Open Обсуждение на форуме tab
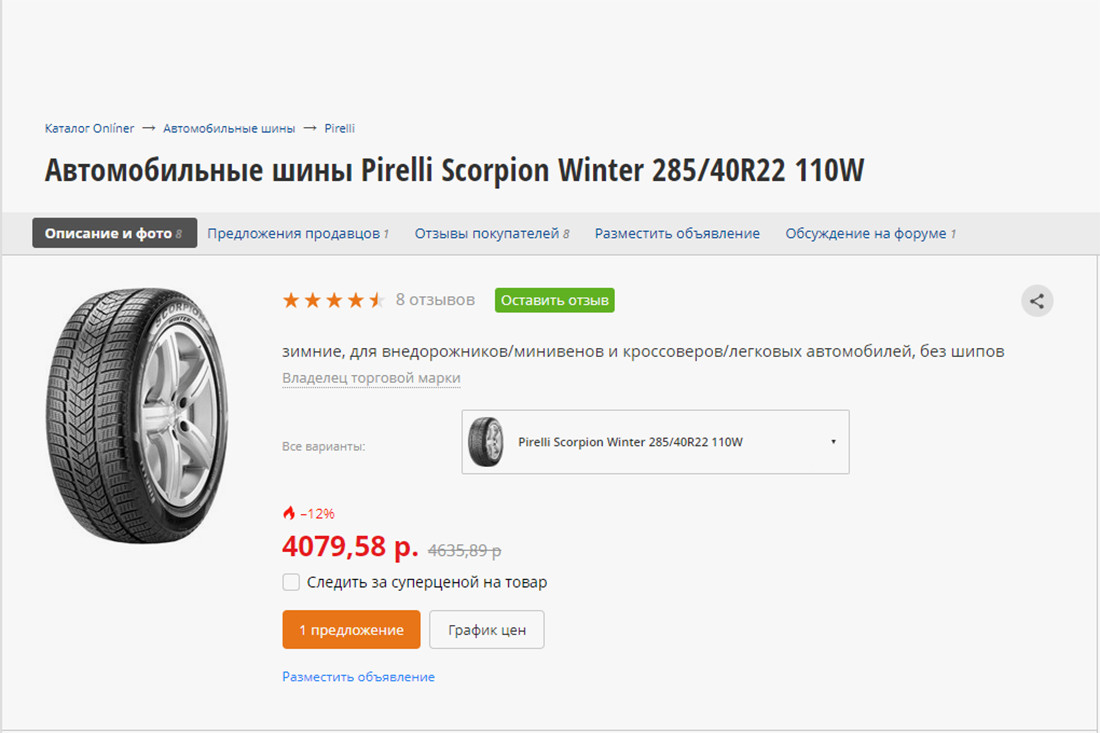 coord(870,234)
